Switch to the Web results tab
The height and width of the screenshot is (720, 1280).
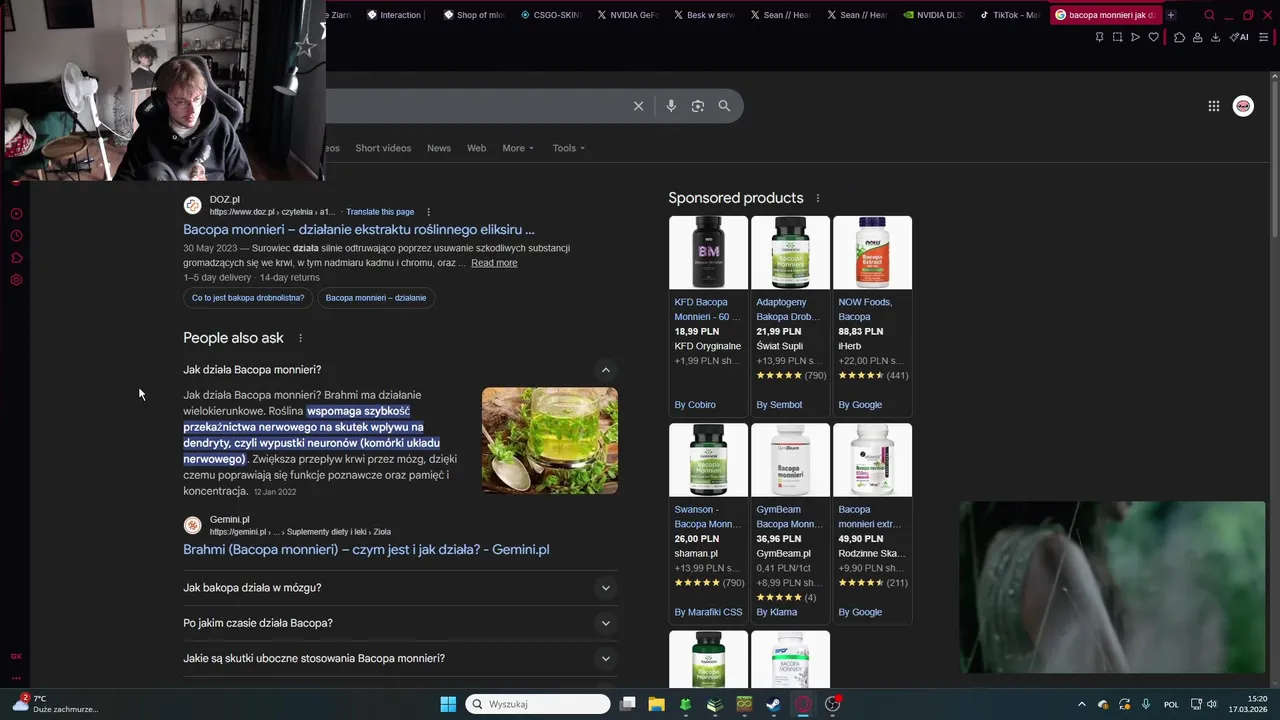click(x=476, y=148)
